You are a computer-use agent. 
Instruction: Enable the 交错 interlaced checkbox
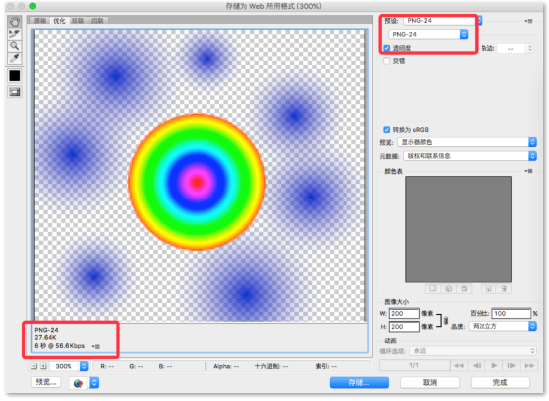point(387,61)
